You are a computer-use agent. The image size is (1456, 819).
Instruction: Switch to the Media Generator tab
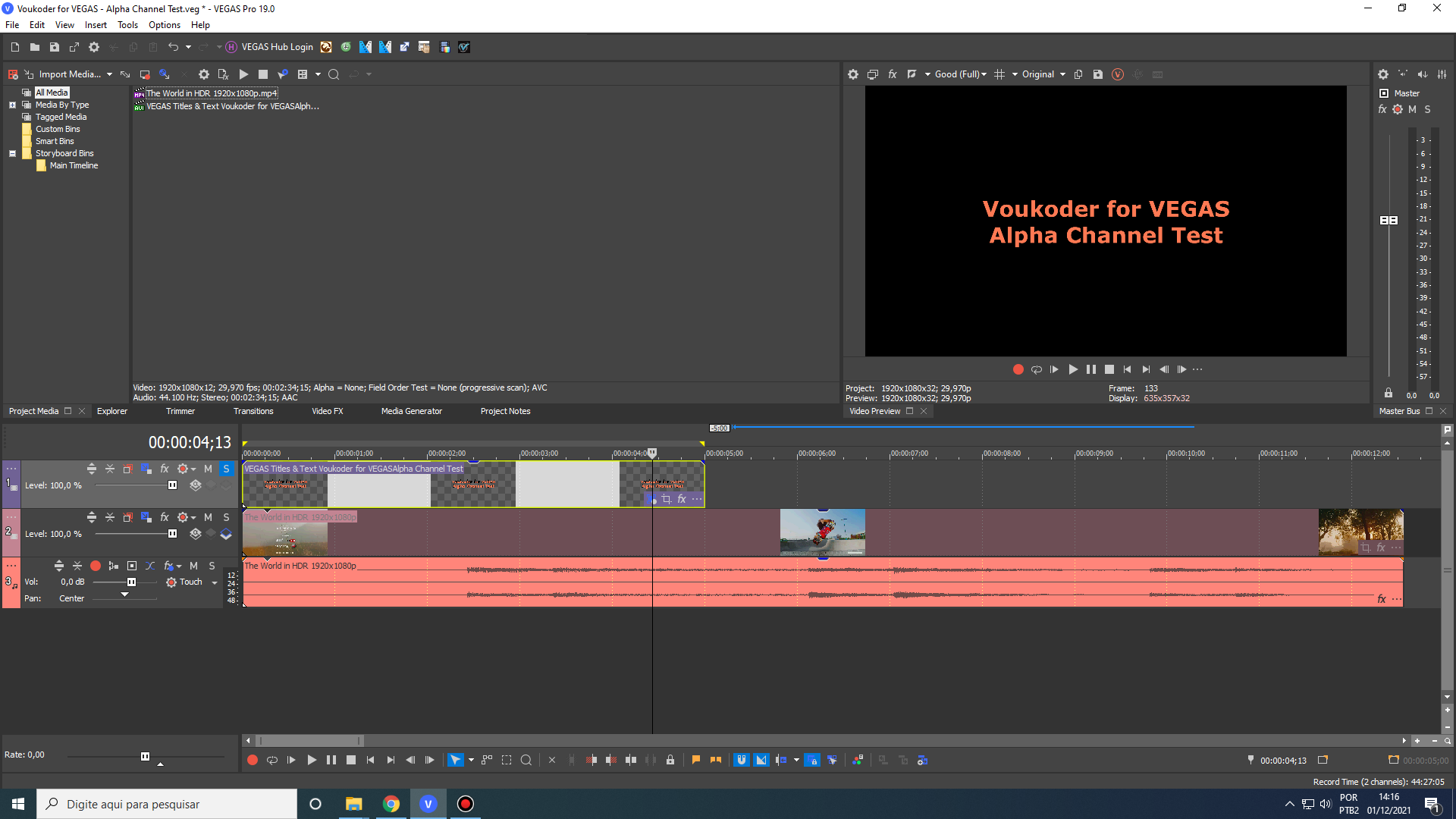411,411
